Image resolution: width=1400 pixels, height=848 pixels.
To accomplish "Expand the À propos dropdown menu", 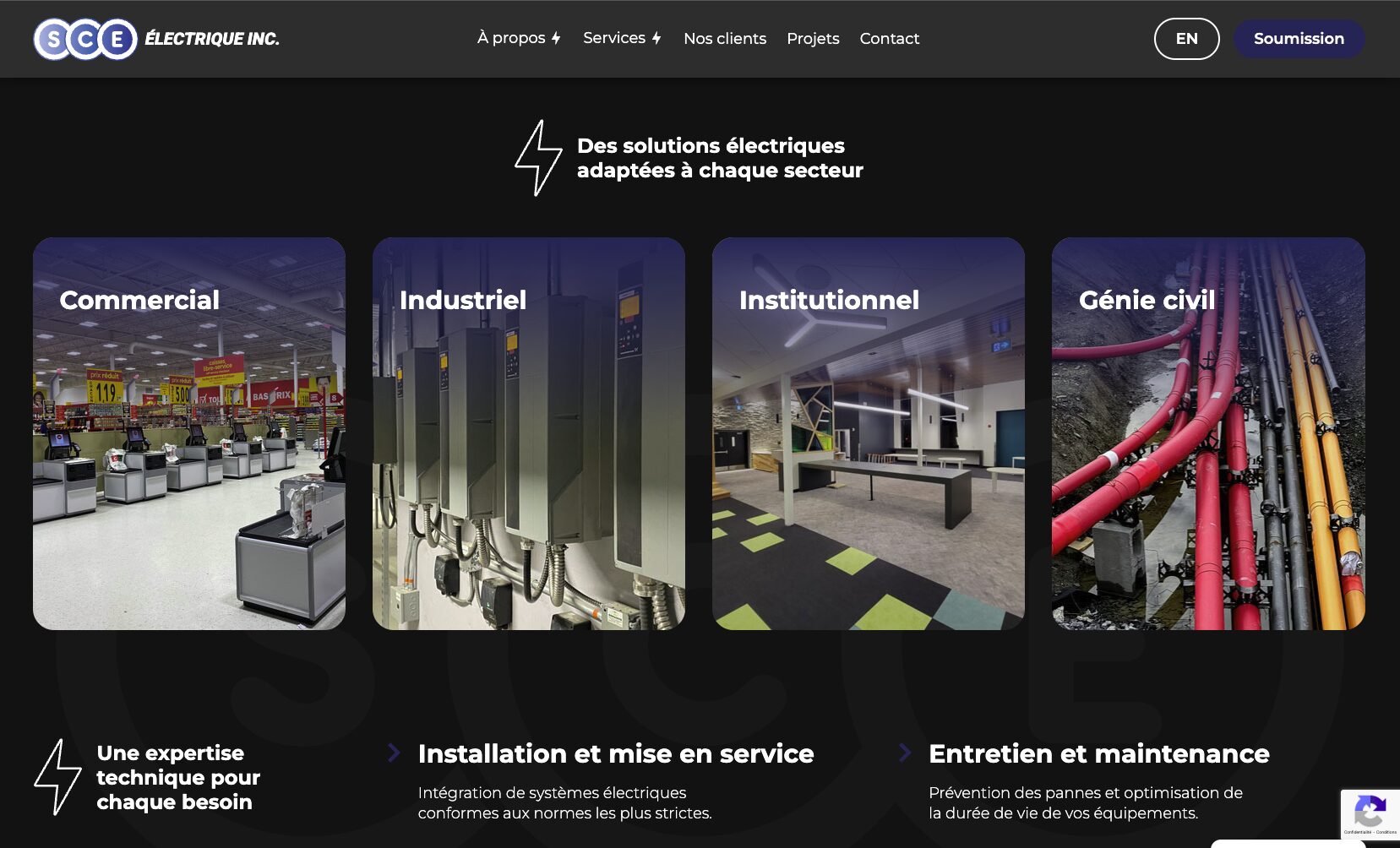I will point(511,38).
